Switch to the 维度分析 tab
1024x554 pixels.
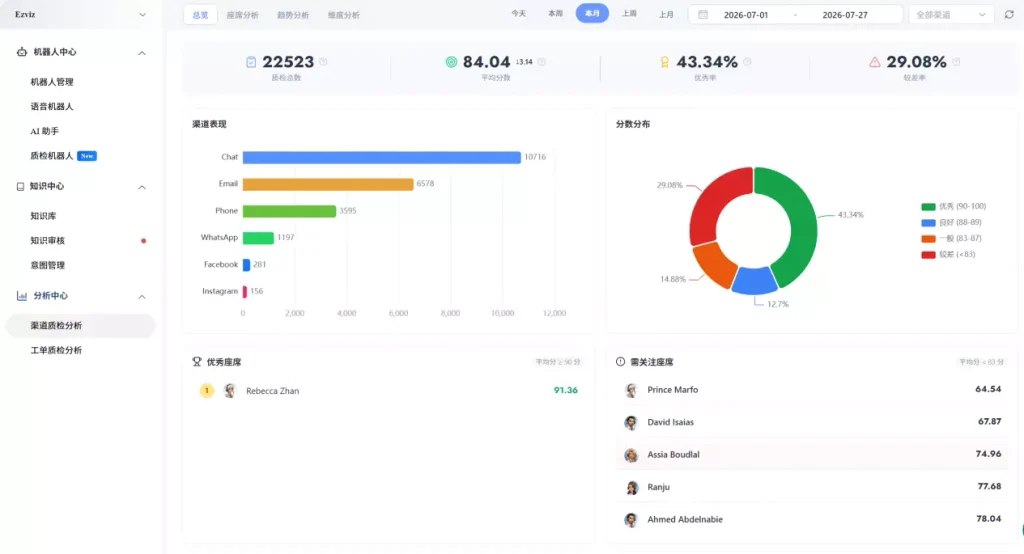tap(344, 15)
